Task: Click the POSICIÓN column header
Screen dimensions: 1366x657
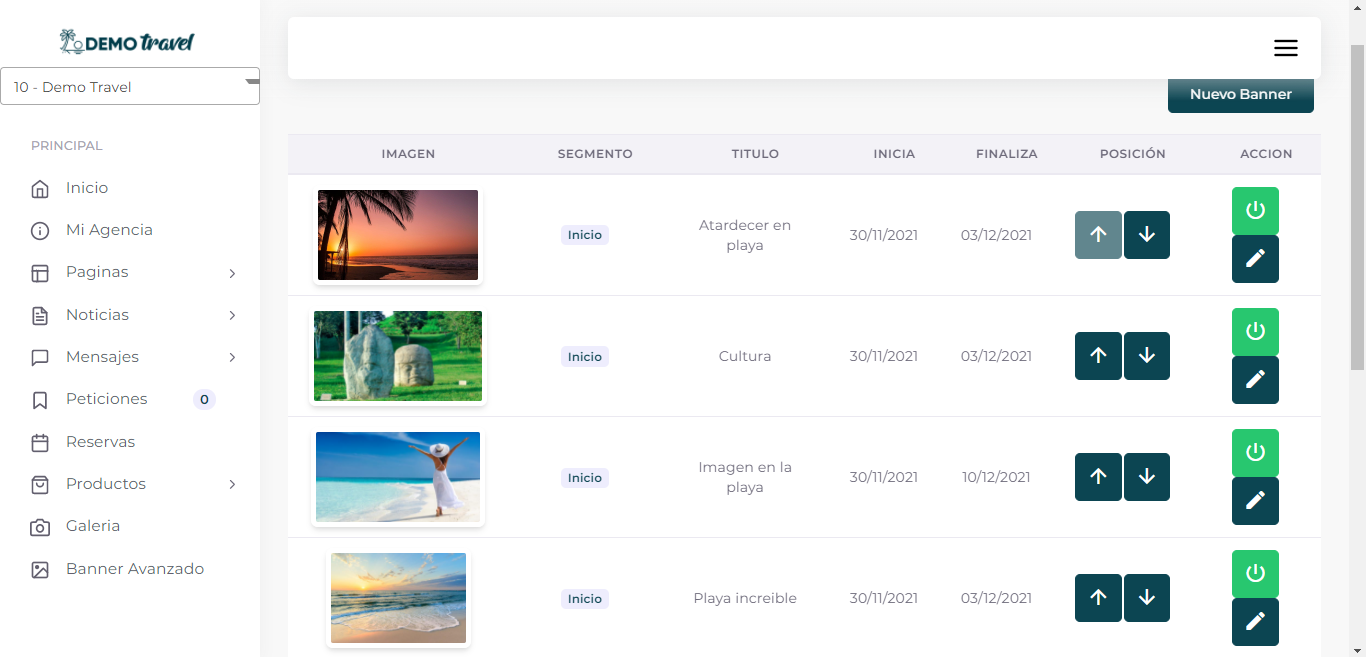Action: click(x=1133, y=154)
